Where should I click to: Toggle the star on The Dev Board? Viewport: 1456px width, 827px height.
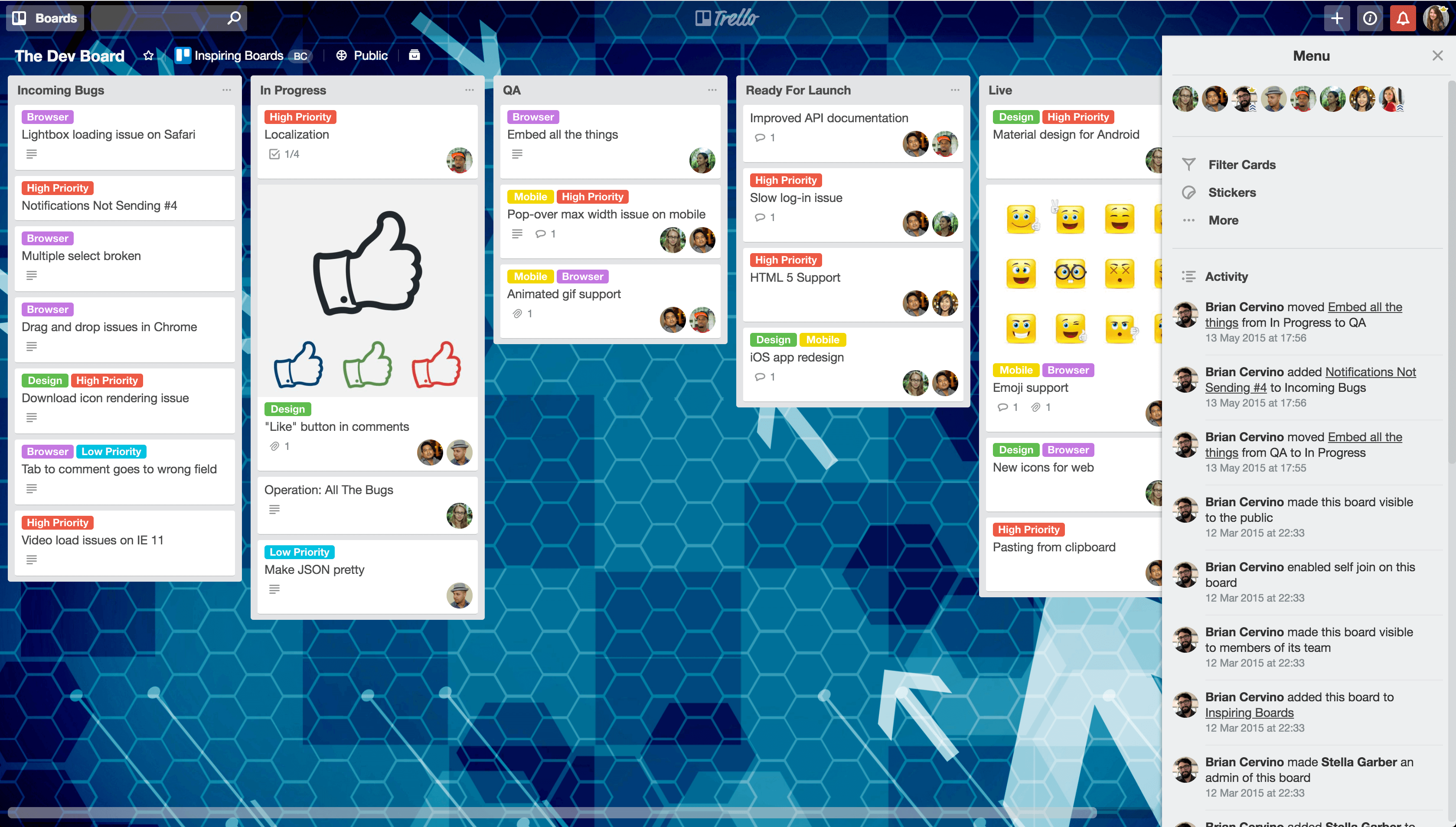click(148, 54)
